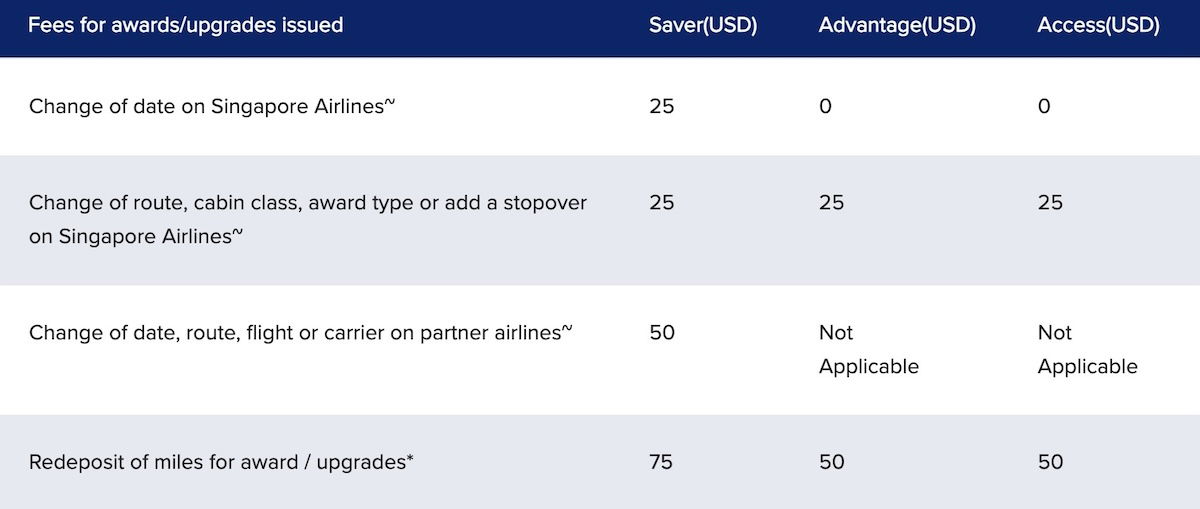Select Saver redeposit fee of 75
Image resolution: width=1200 pixels, height=509 pixels.
coord(661,462)
